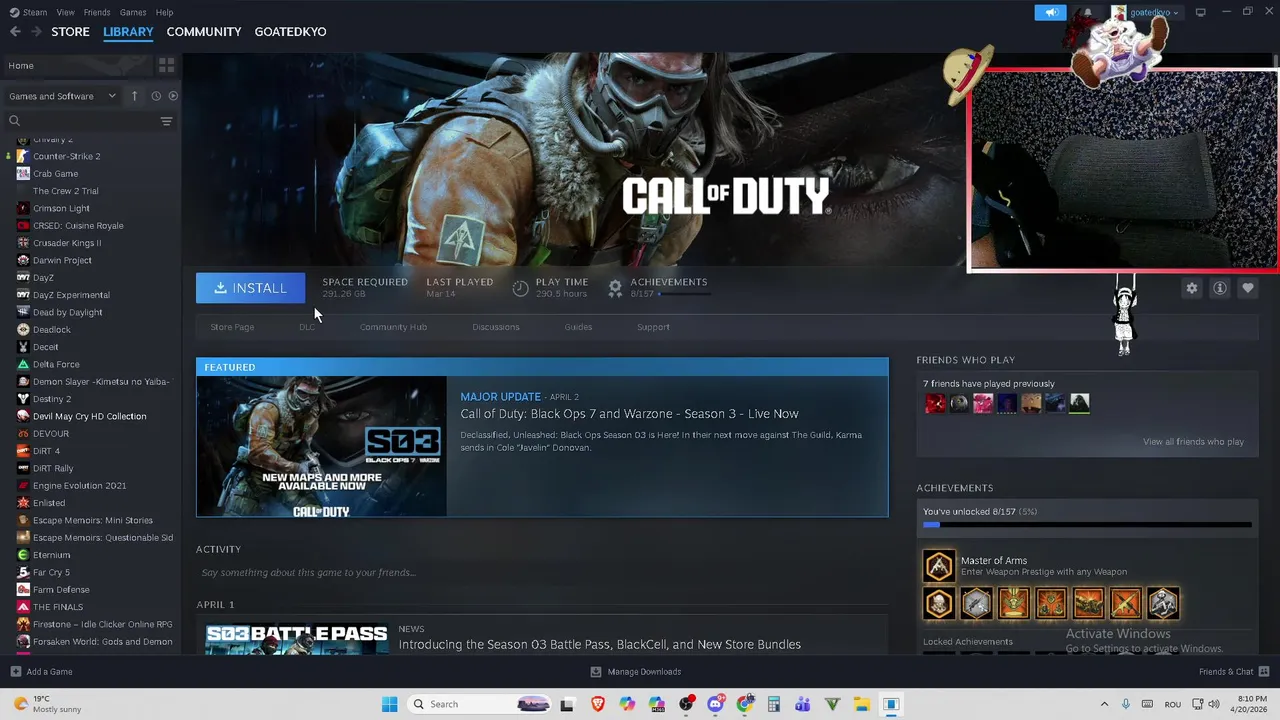The image size is (1280, 720).
Task: Open Manage Downloads
Action: point(635,672)
